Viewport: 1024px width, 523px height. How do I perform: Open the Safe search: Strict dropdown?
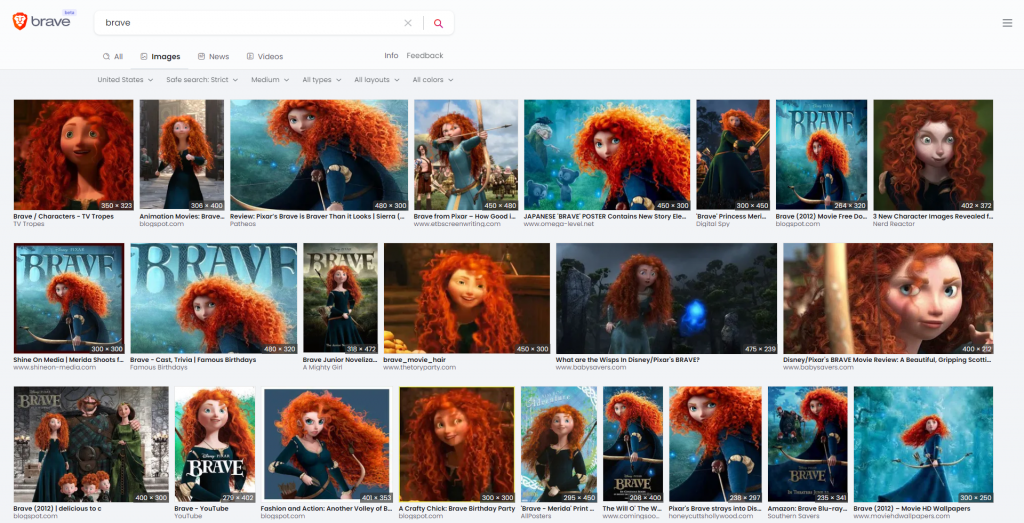[x=202, y=80]
